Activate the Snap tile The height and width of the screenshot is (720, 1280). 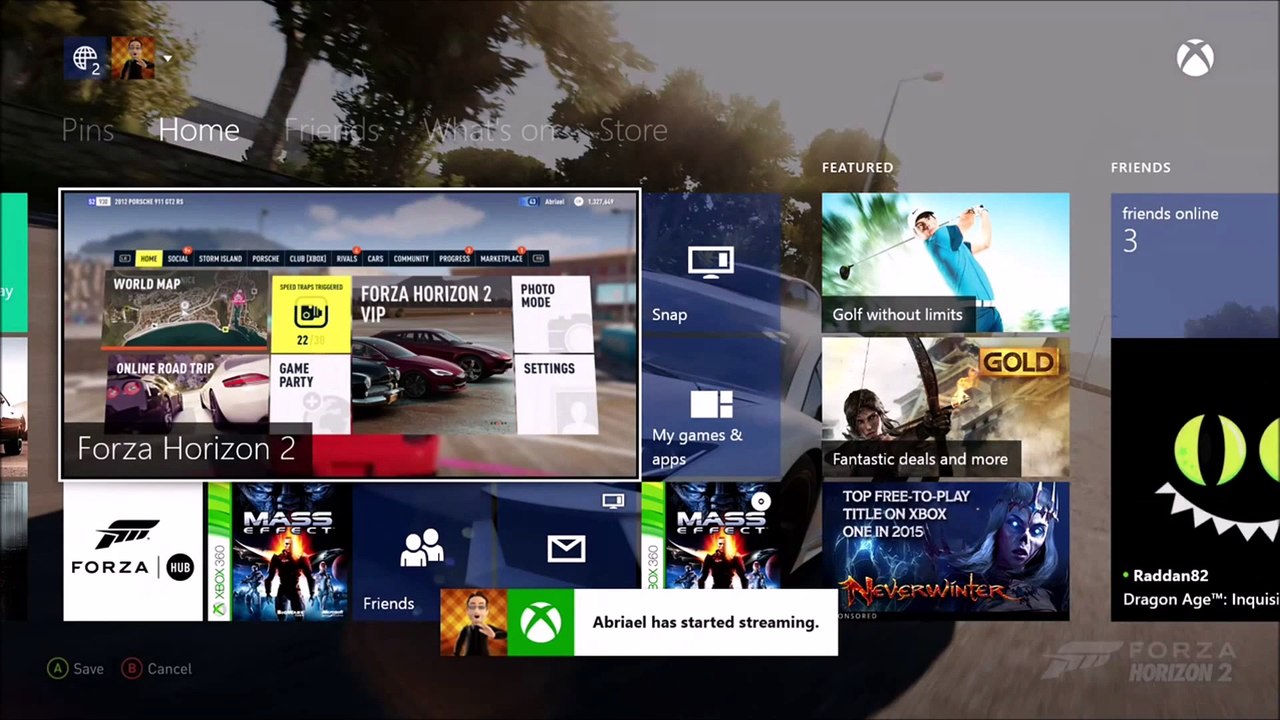711,263
